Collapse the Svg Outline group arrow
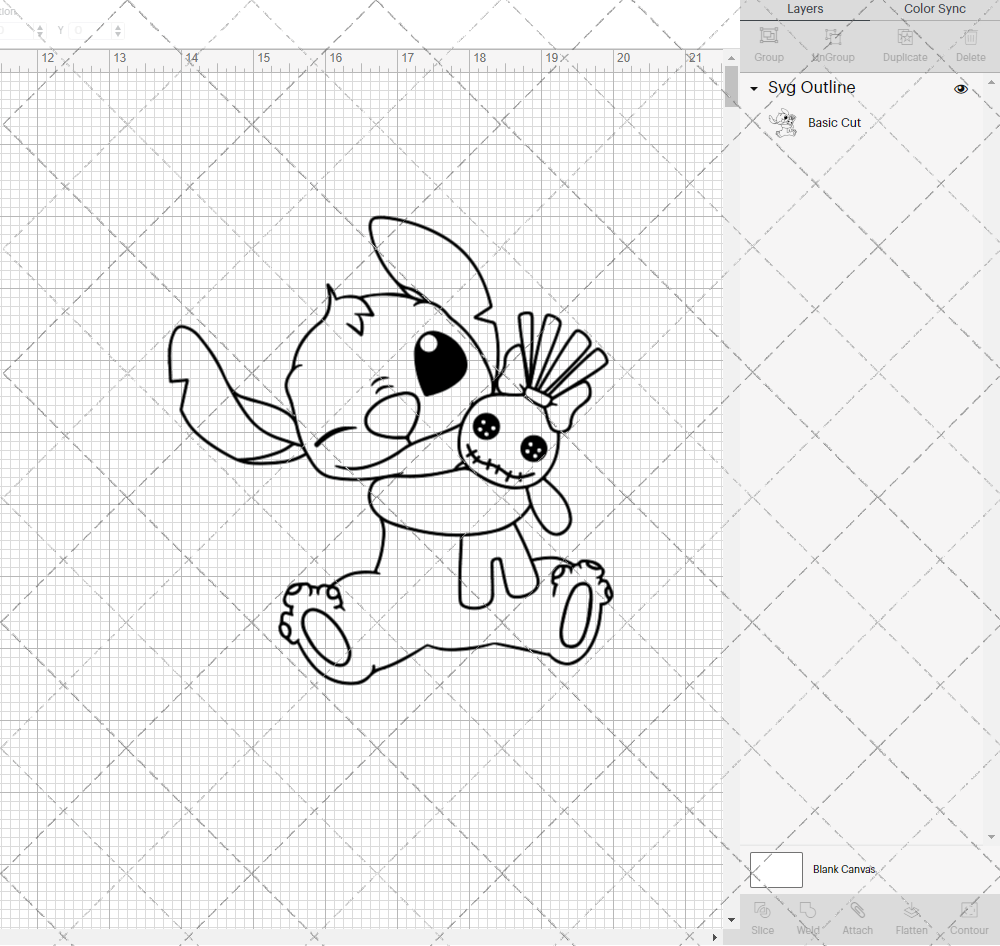 [754, 89]
